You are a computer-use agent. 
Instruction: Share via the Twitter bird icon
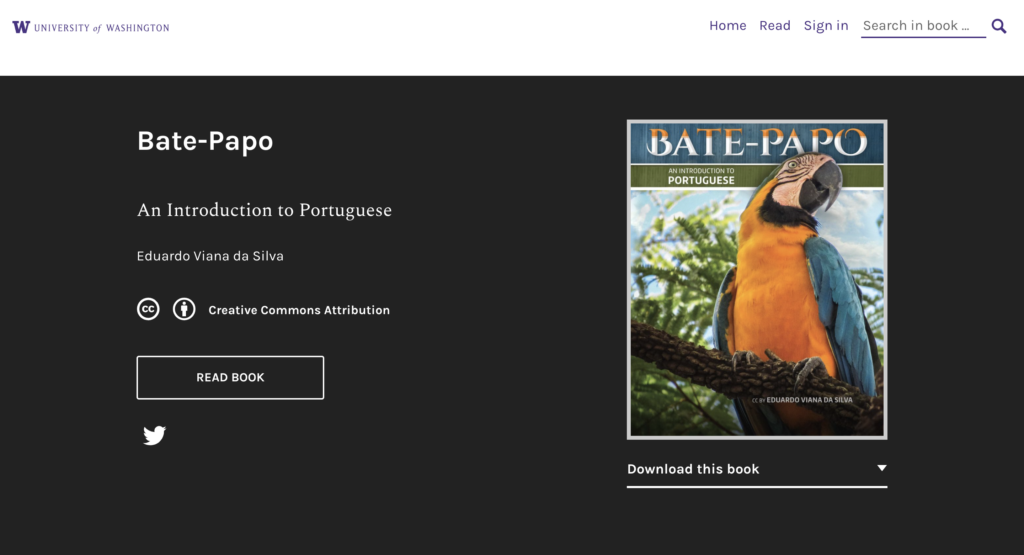tap(154, 435)
